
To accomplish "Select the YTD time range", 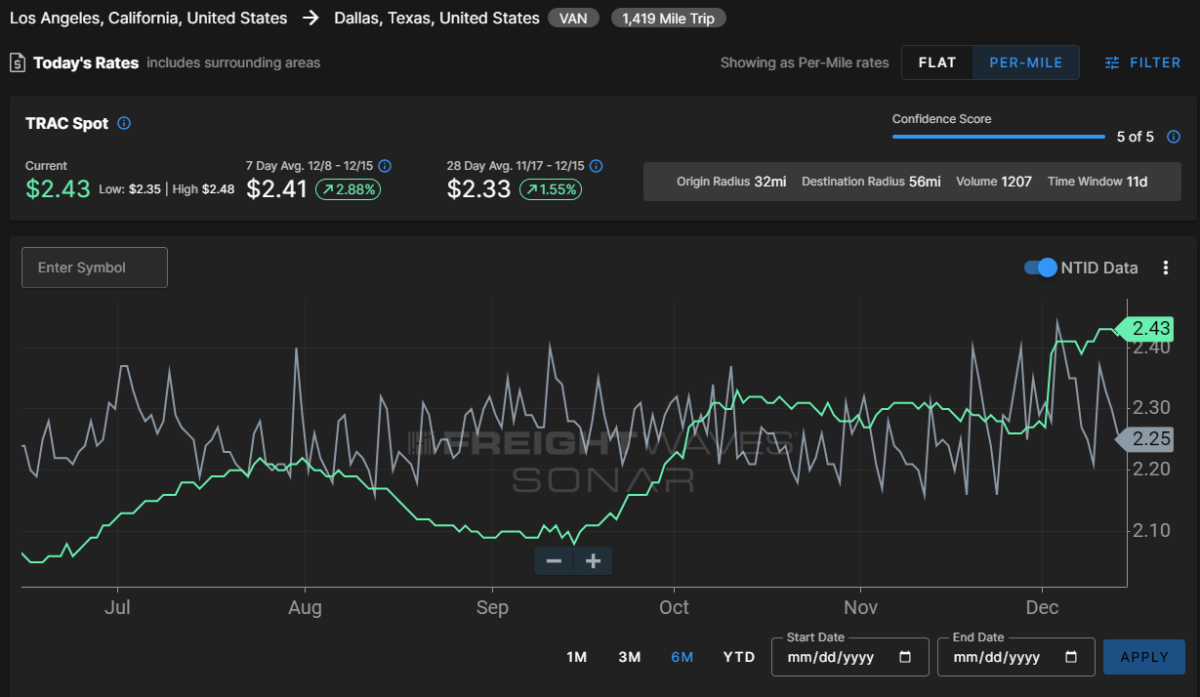I will [x=739, y=657].
